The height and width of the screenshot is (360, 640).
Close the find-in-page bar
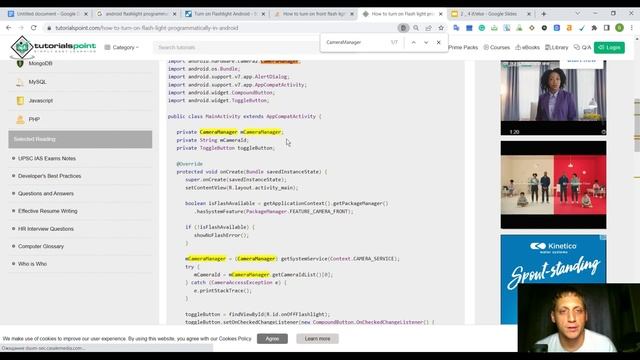point(439,42)
